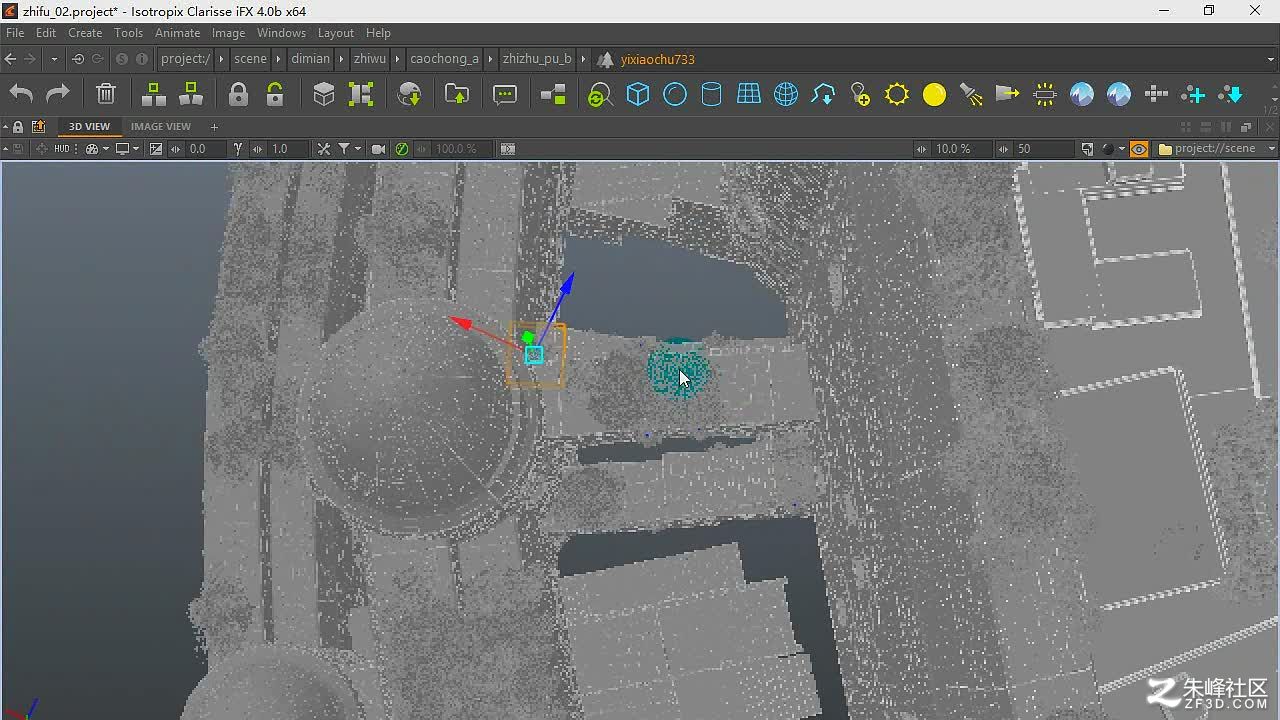Add a new tab with plus button
This screenshot has height=720, width=1280.
coord(214,126)
